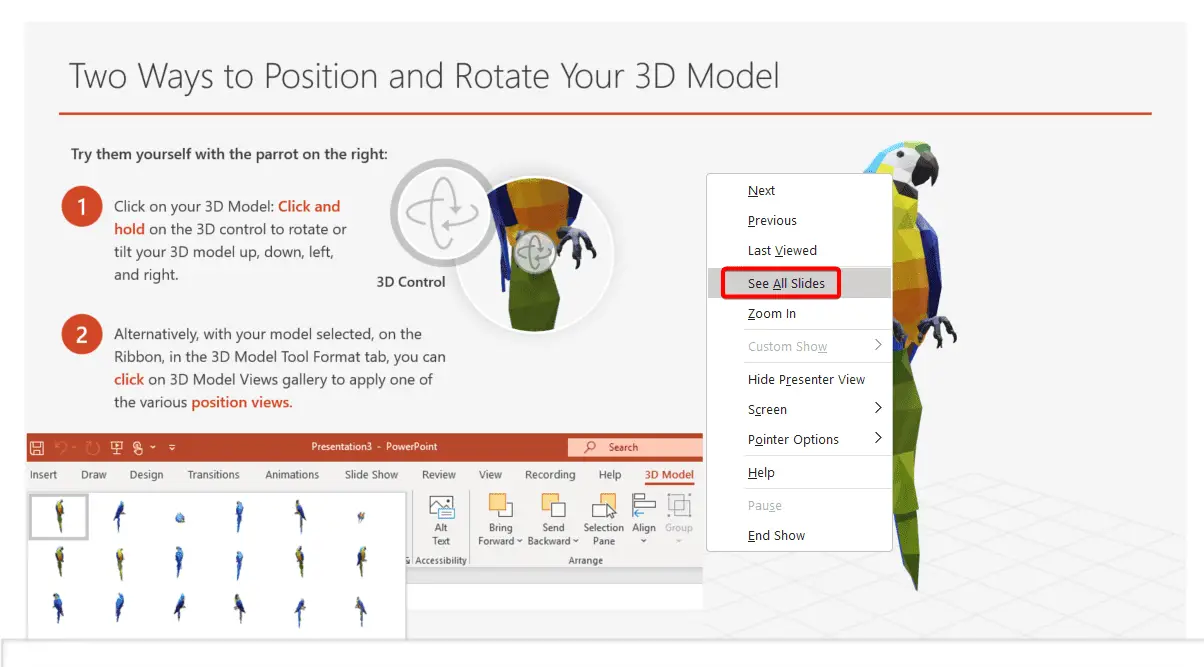Click the magnifier icon in Search
1204x667 pixels.
[x=590, y=447]
